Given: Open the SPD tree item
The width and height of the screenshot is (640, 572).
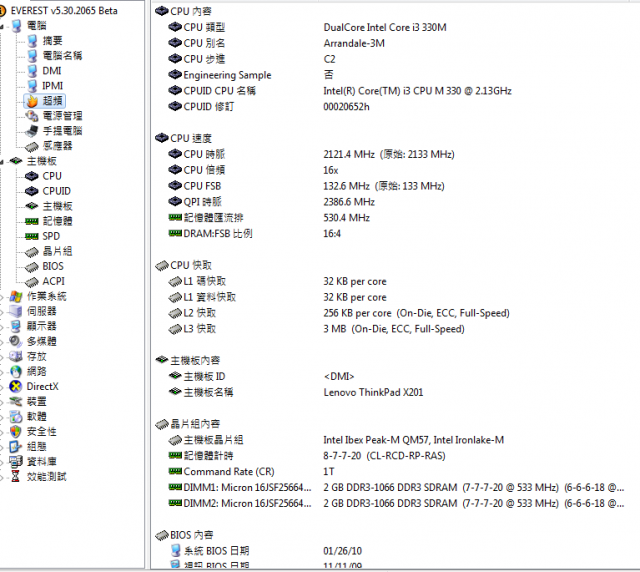Looking at the screenshot, I should coord(51,236).
